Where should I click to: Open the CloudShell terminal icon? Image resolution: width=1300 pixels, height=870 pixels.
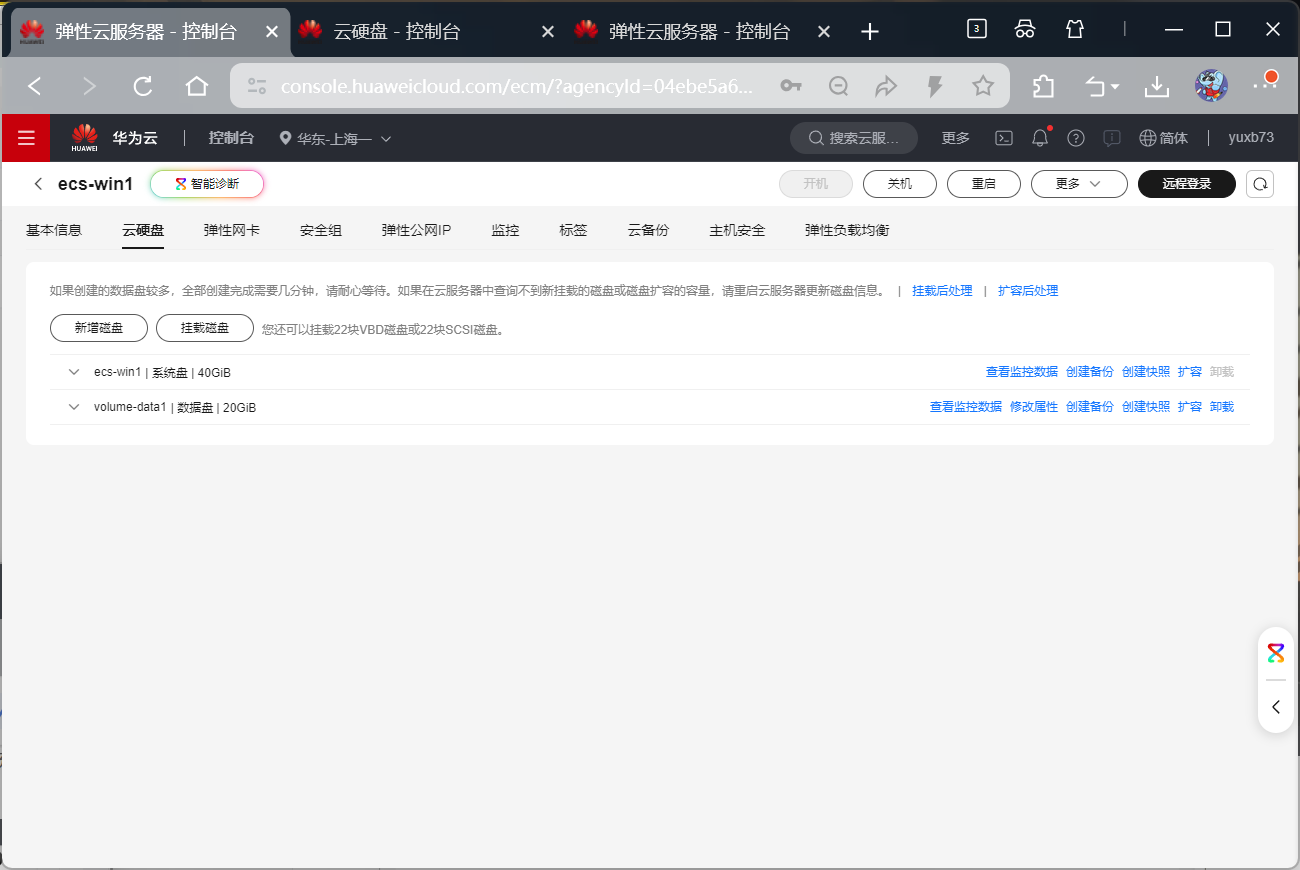tap(1004, 138)
